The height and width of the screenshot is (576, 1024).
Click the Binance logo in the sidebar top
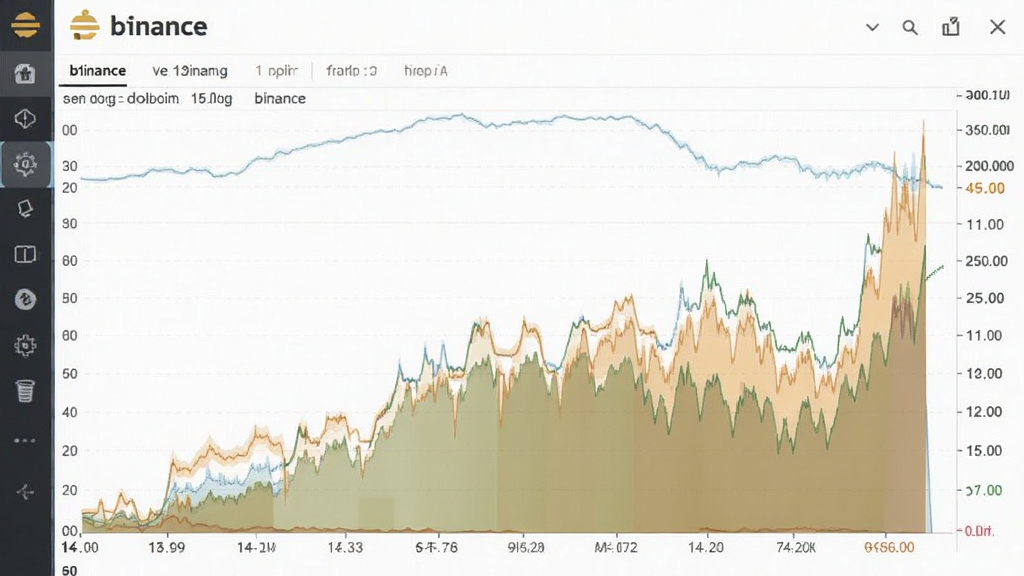click(25, 25)
